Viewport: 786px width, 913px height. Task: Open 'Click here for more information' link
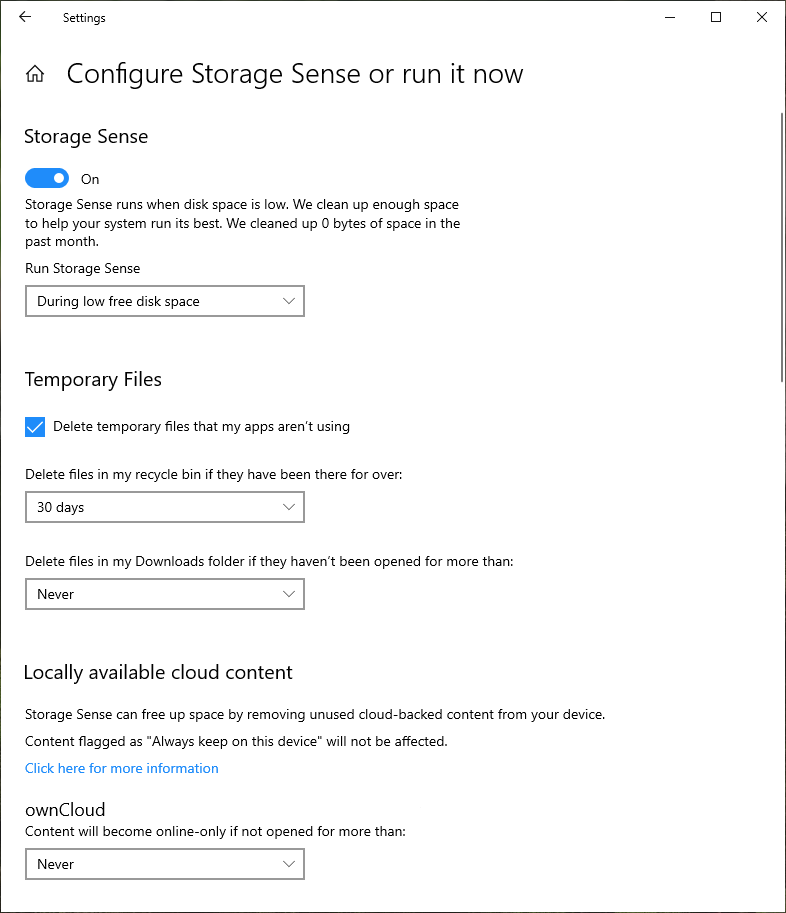tap(122, 768)
